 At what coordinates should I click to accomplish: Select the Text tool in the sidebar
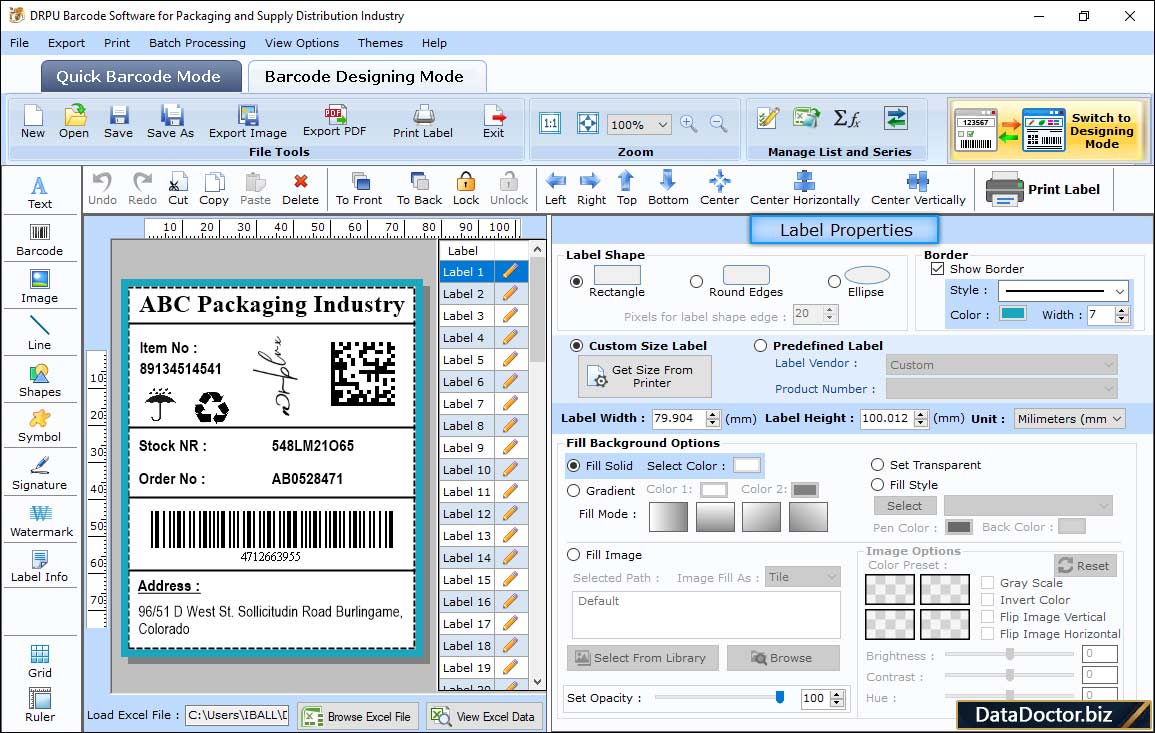coord(40,193)
